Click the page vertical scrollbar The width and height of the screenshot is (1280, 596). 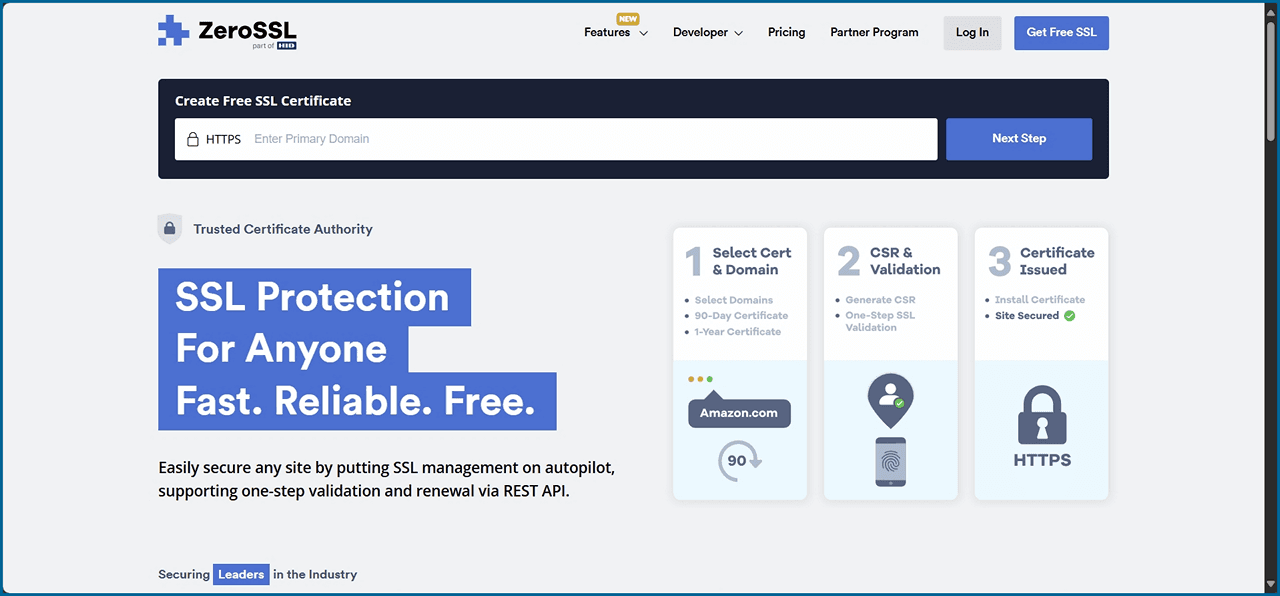(x=1271, y=300)
